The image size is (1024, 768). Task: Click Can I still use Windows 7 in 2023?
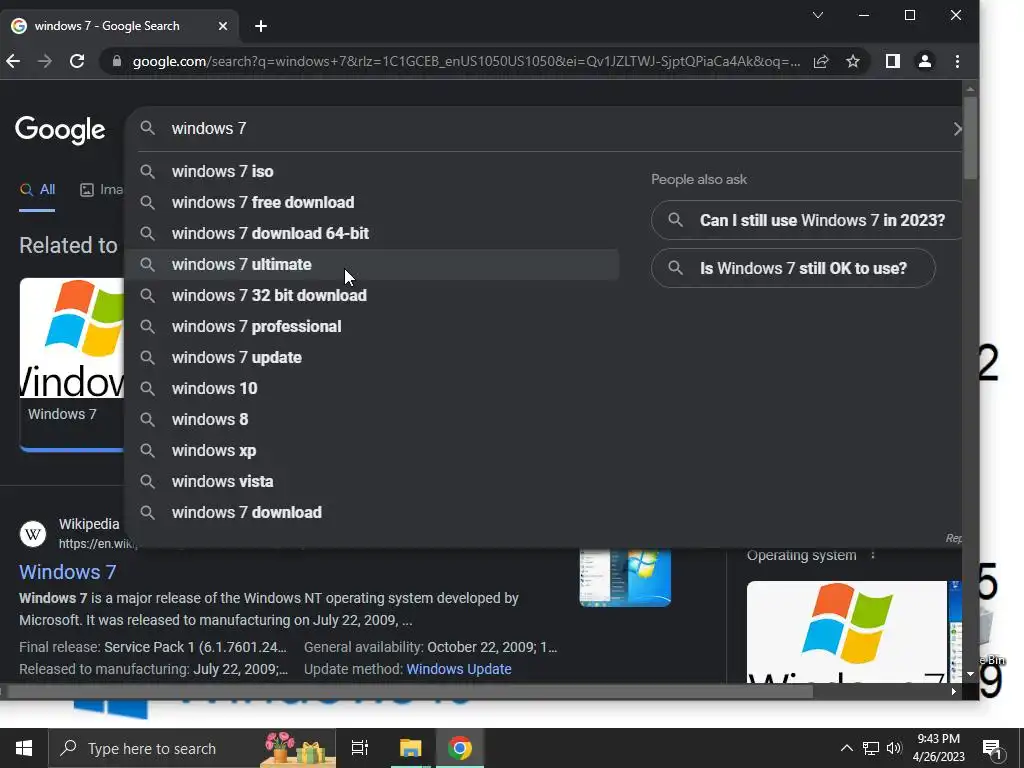(x=807, y=220)
